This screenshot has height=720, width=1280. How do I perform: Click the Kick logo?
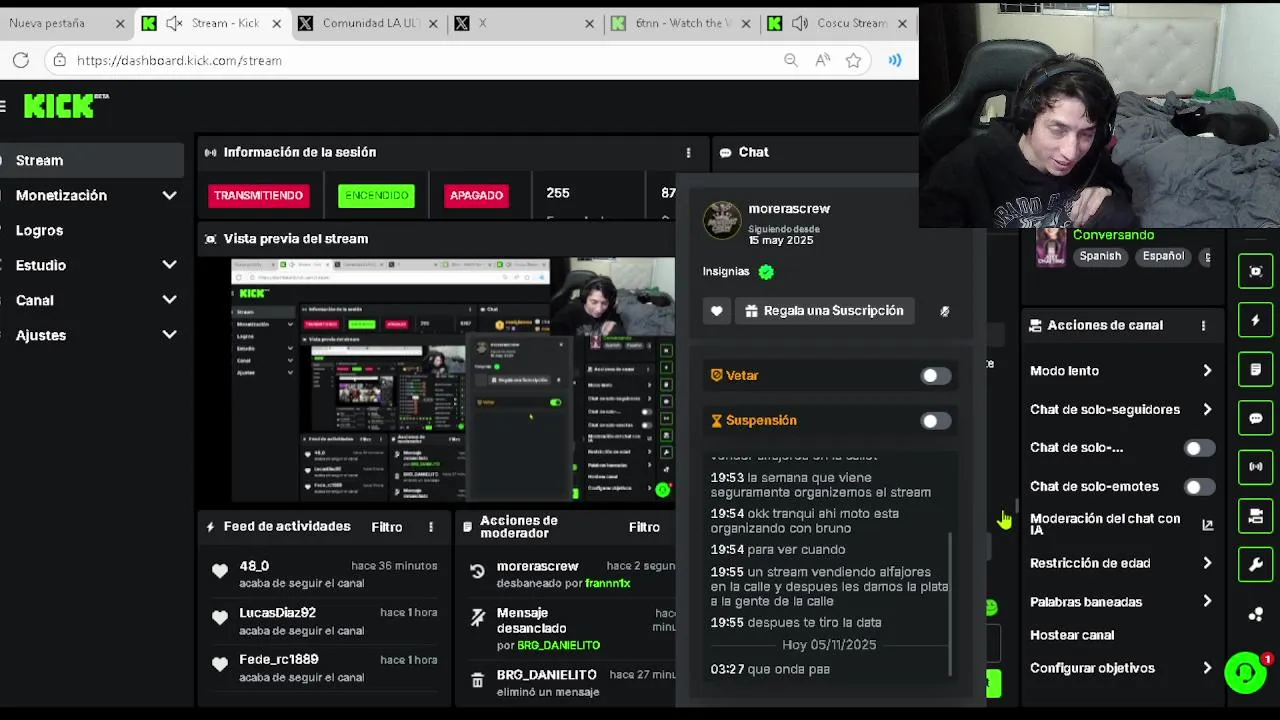(x=66, y=105)
